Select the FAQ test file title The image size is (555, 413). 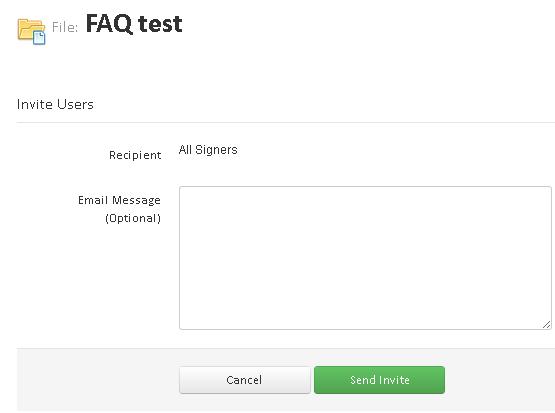(x=134, y=24)
